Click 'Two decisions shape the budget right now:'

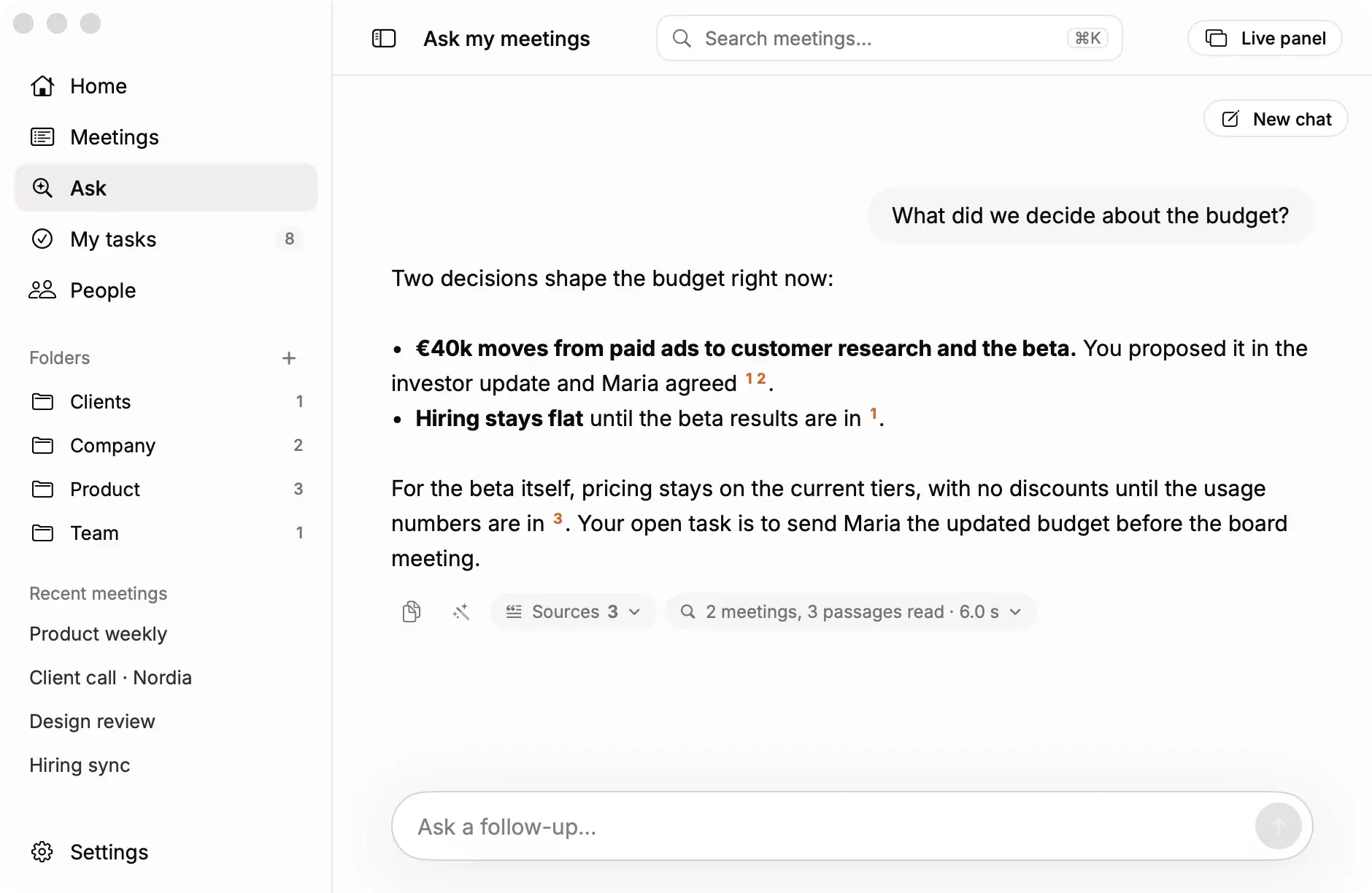point(612,278)
